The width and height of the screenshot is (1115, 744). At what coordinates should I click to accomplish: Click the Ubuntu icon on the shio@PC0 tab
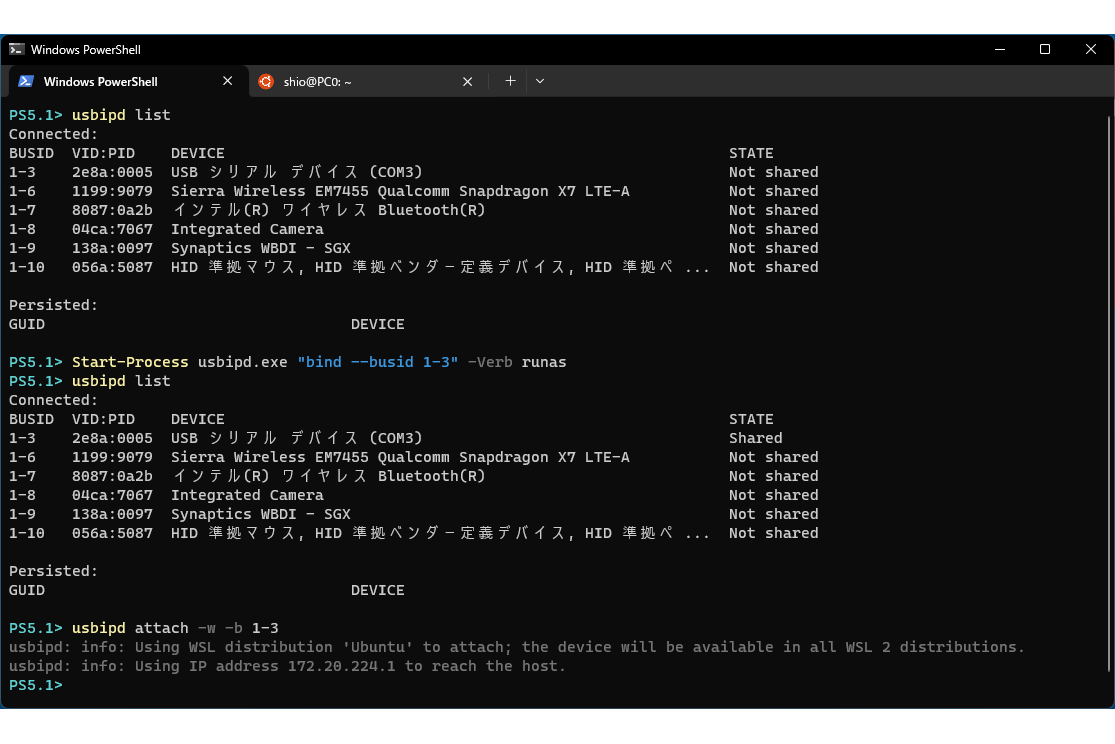click(x=266, y=81)
